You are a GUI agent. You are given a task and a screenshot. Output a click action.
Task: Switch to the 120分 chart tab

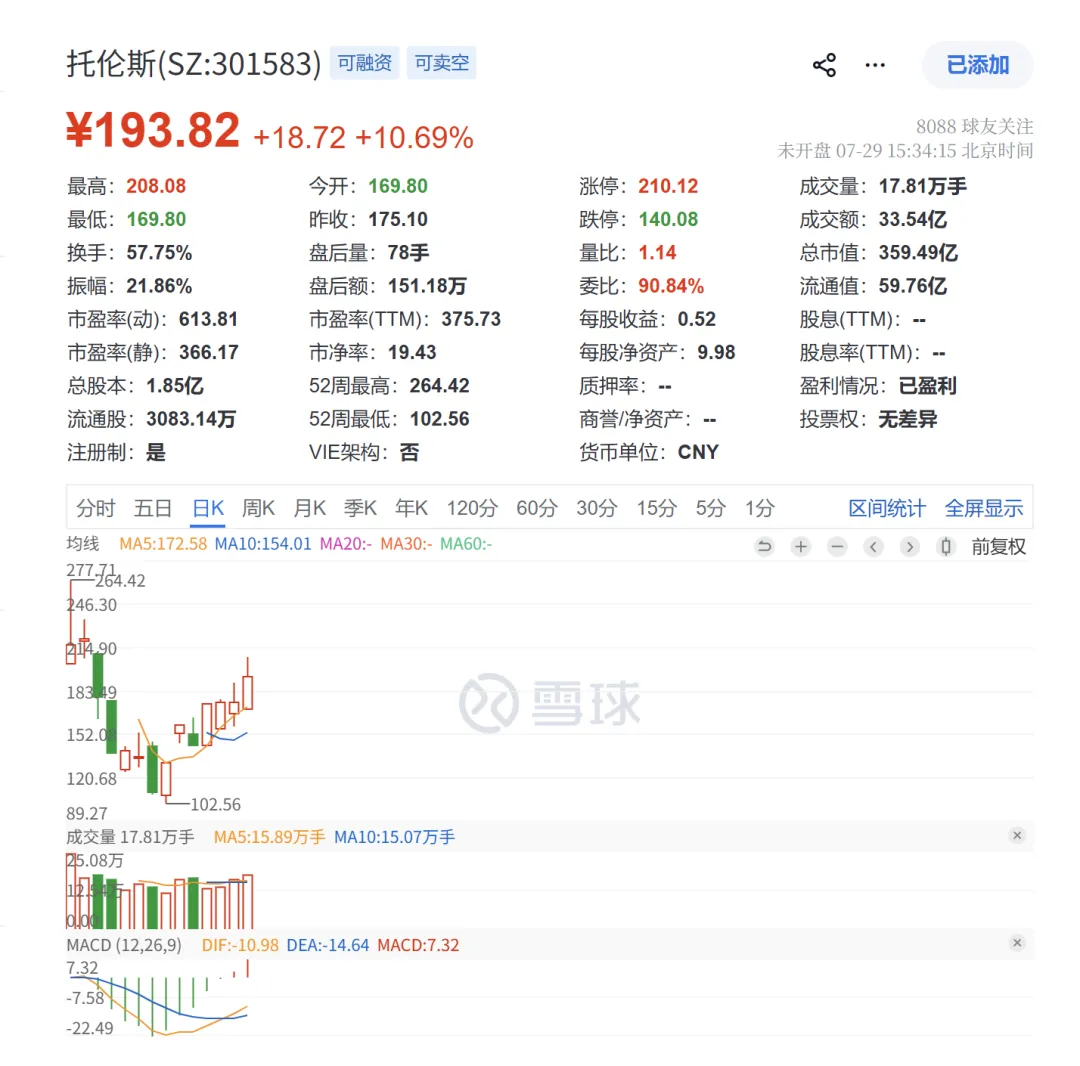(x=472, y=508)
